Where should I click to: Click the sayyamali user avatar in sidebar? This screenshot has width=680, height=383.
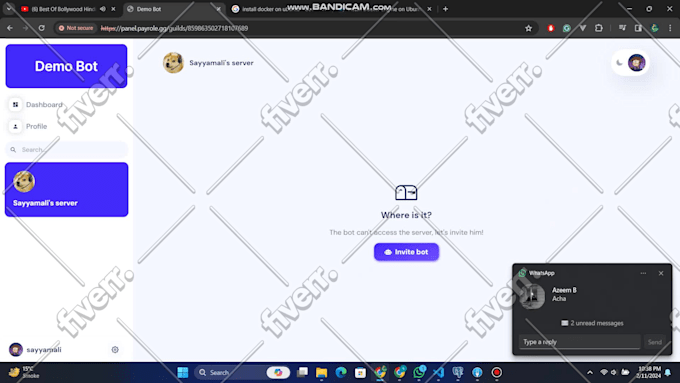pyautogui.click(x=16, y=350)
